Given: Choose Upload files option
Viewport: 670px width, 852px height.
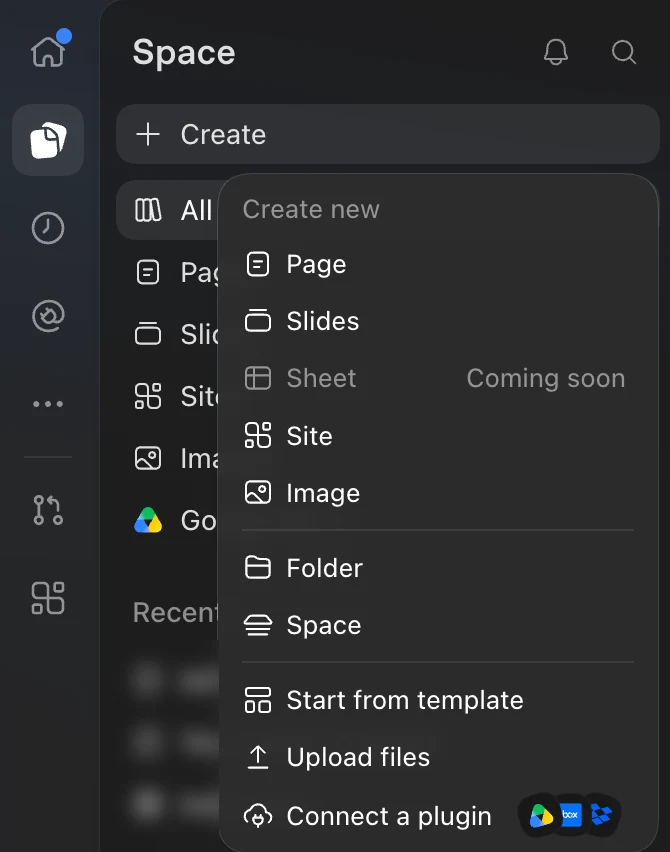Looking at the screenshot, I should pos(438,757).
